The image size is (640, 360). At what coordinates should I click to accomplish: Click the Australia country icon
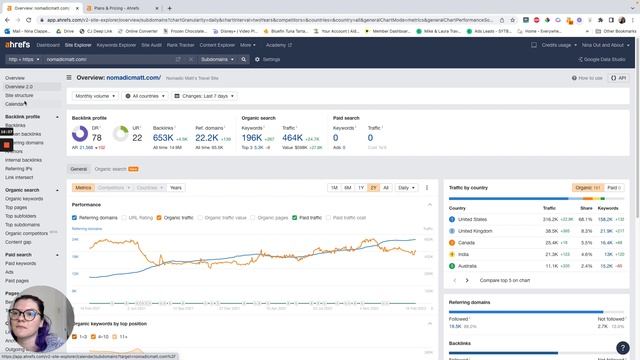pyautogui.click(x=452, y=266)
